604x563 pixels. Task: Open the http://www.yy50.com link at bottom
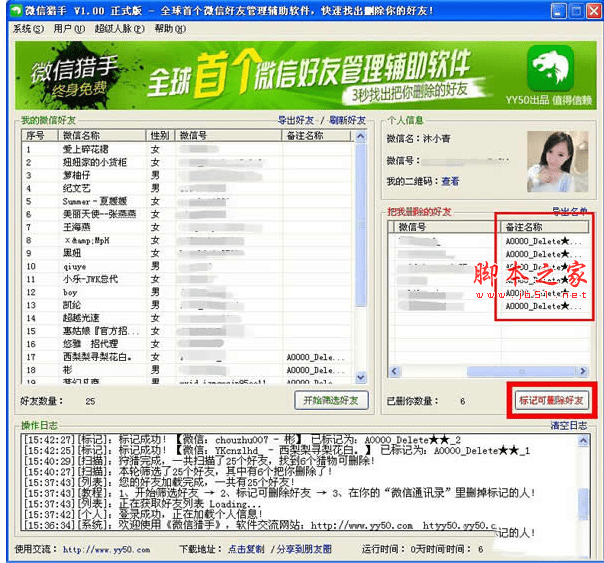(x=107, y=550)
